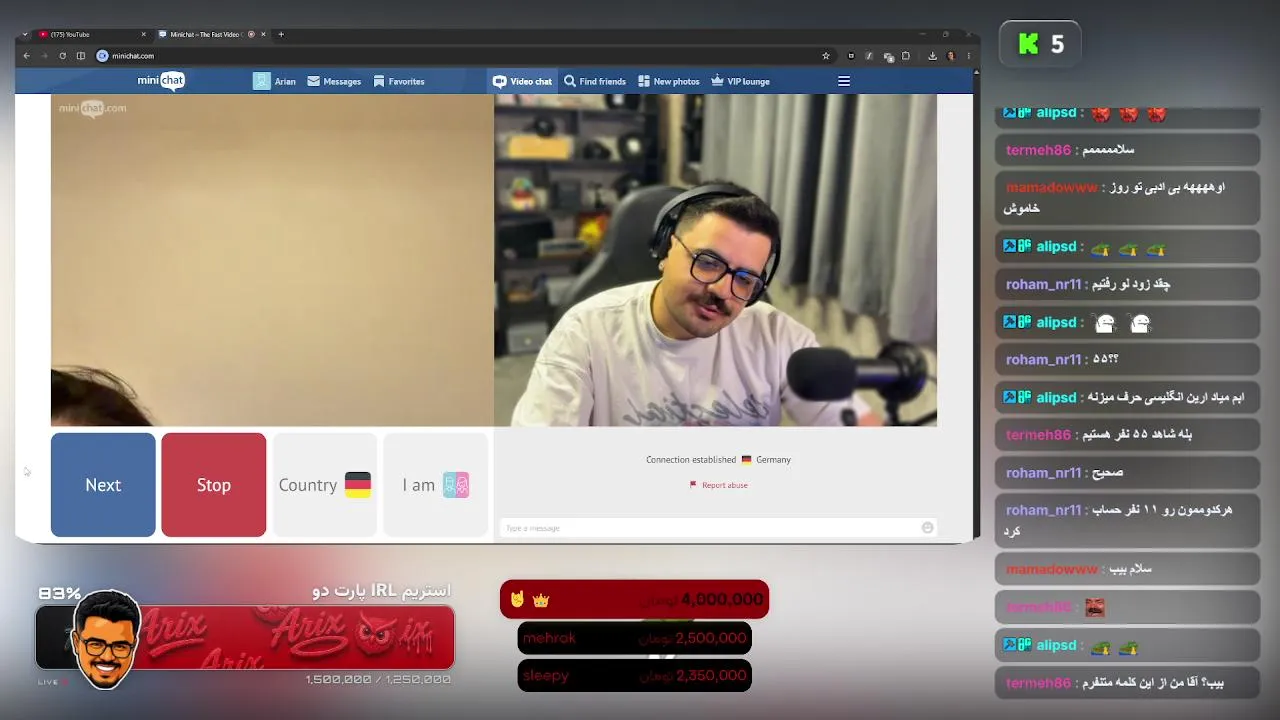Click the termeh86 username in the top chat message
Viewport: 1280px width, 720px height.
pos(1038,150)
